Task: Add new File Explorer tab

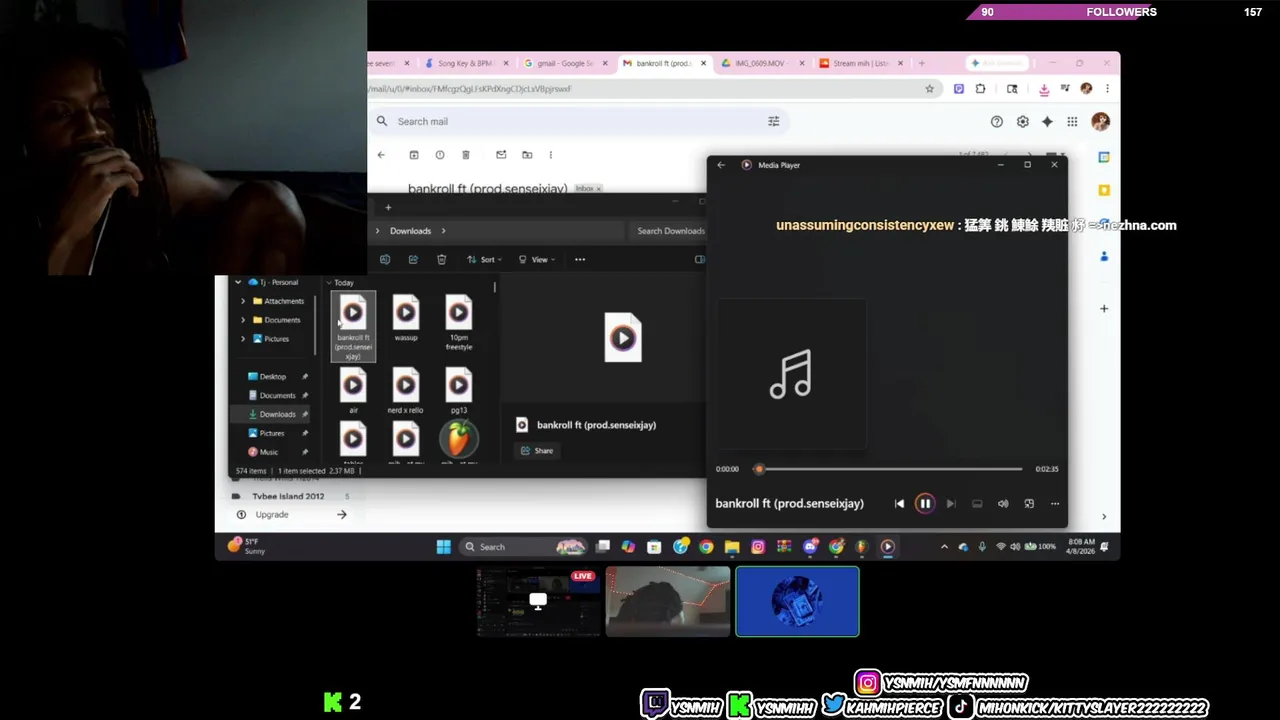Action: coord(388,208)
